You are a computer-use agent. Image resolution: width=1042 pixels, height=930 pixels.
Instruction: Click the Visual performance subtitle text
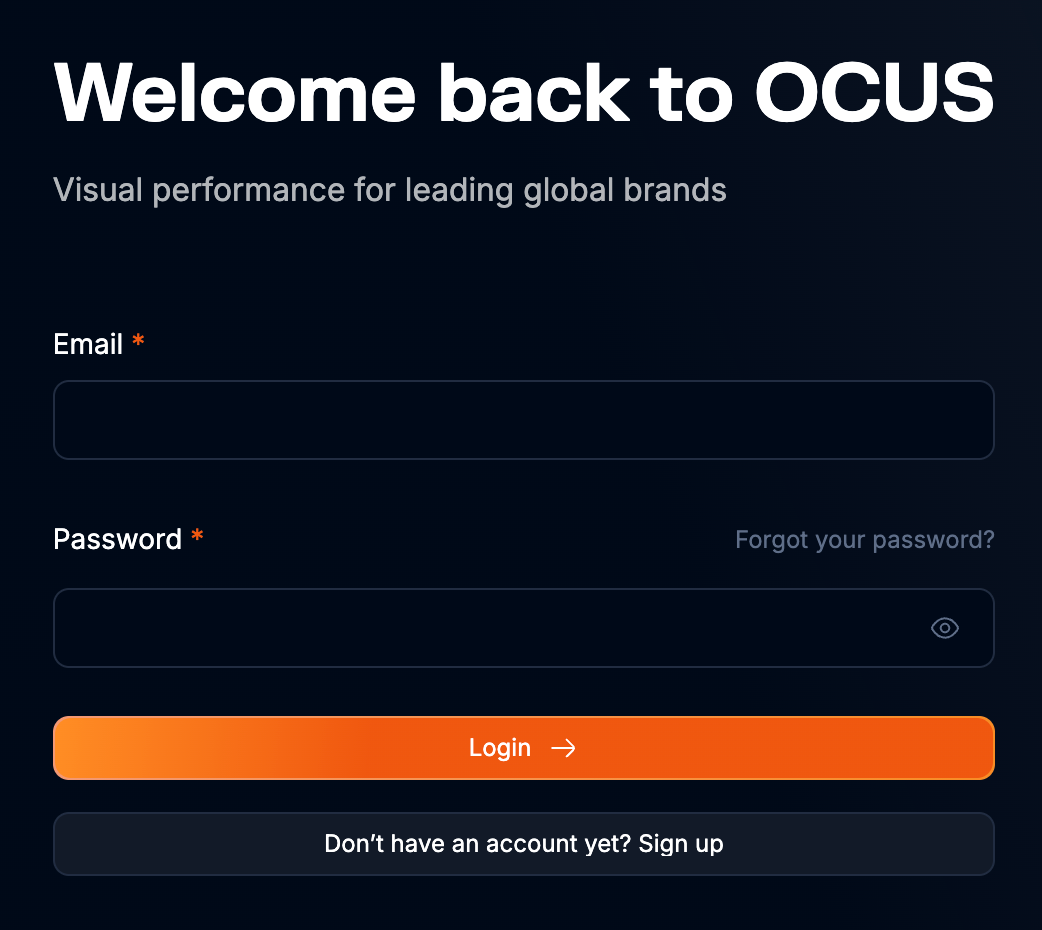(x=389, y=189)
